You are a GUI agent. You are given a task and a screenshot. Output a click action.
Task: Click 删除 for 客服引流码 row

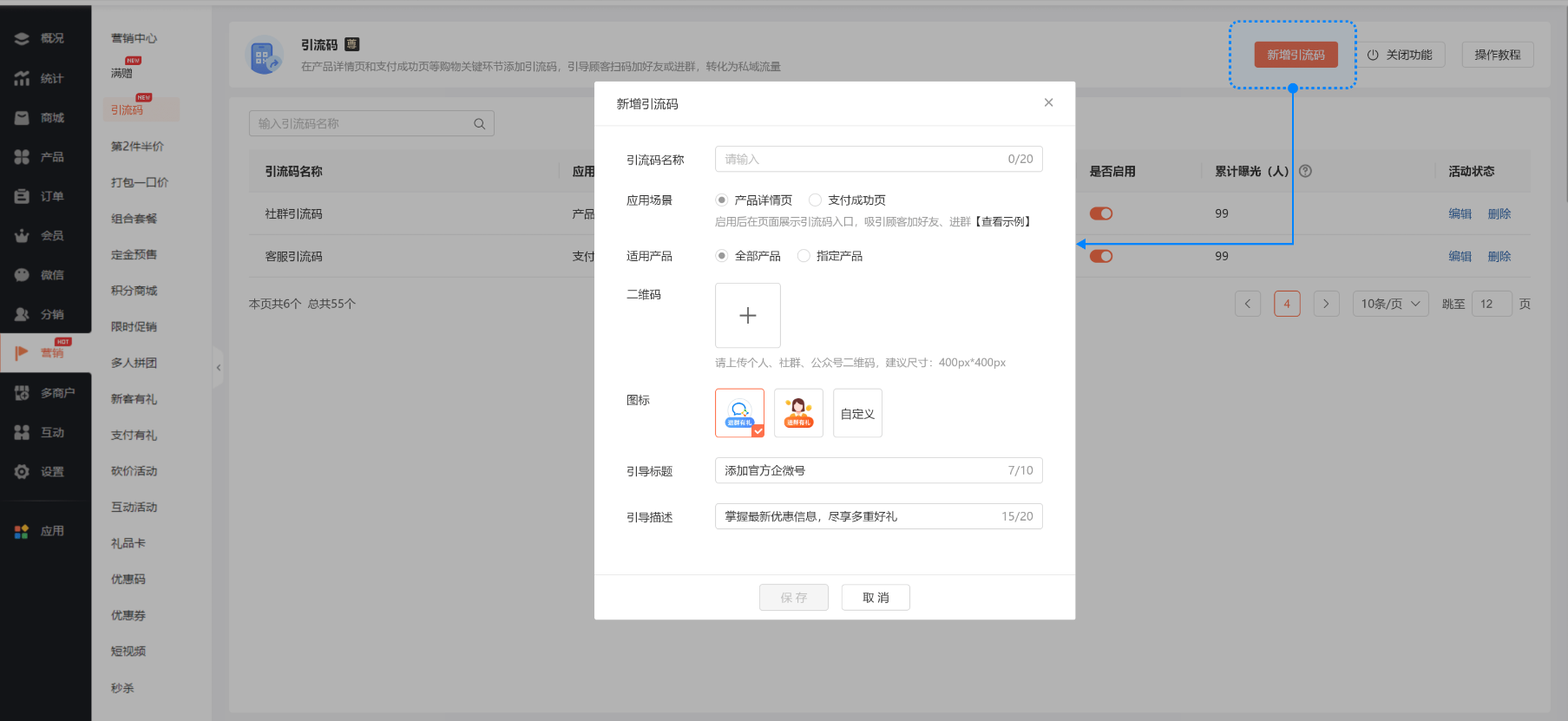(1499, 256)
